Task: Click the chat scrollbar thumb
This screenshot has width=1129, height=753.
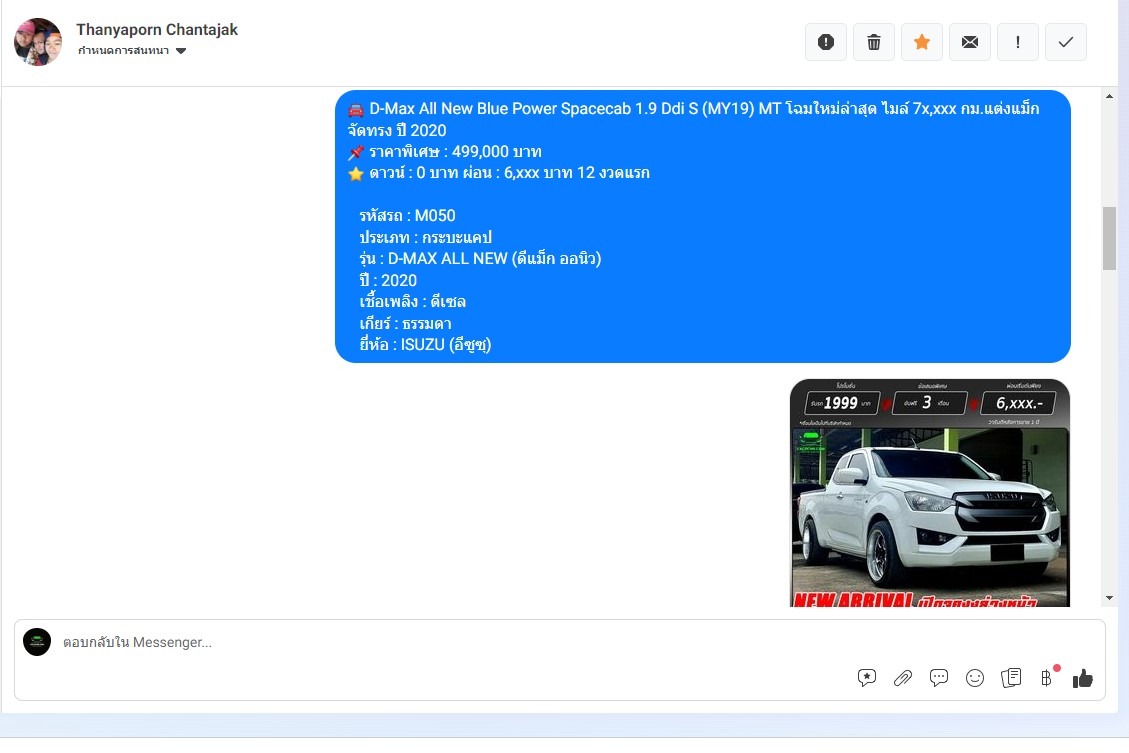Action: click(x=1109, y=238)
